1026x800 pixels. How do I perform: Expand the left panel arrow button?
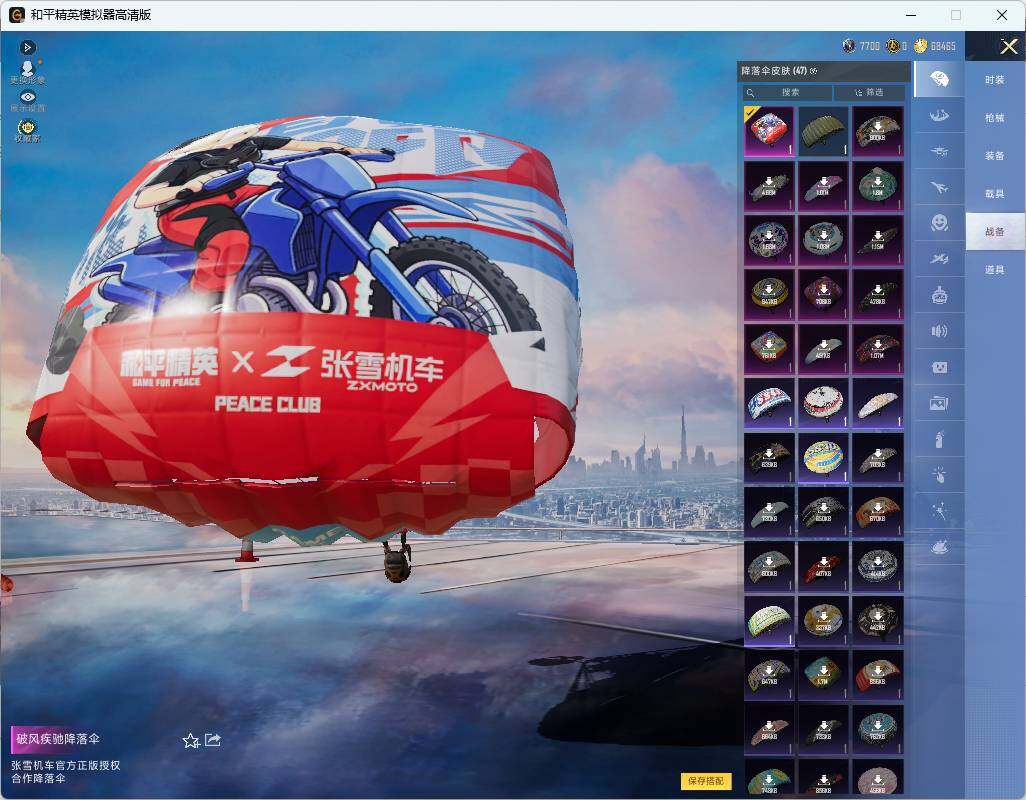point(27,47)
